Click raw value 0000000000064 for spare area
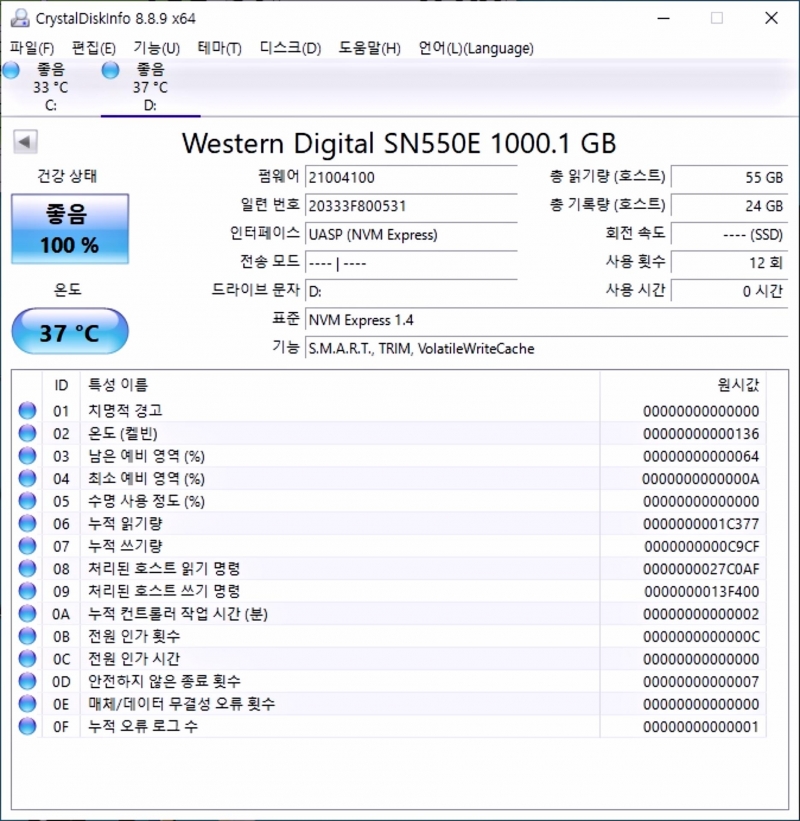Screen dimensions: 800x821 point(701,456)
